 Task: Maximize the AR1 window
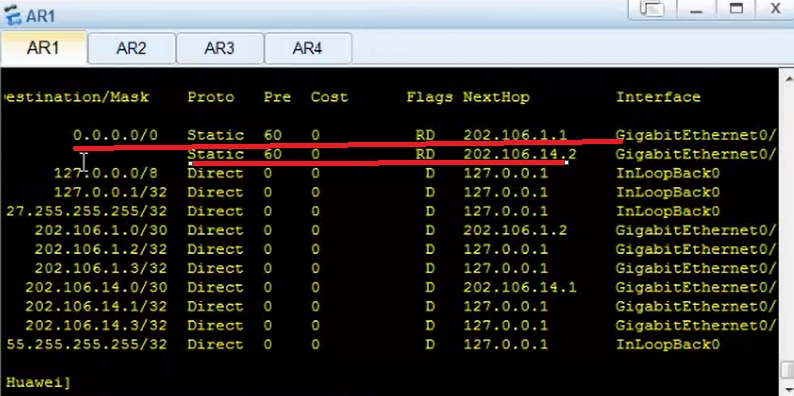pos(736,9)
